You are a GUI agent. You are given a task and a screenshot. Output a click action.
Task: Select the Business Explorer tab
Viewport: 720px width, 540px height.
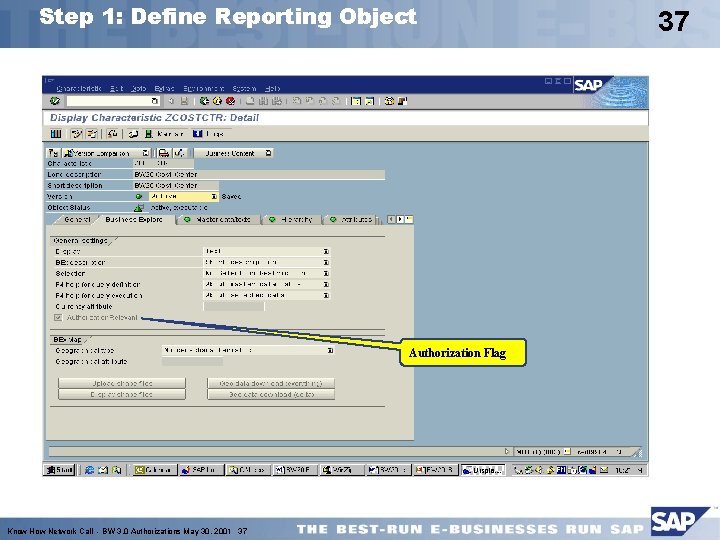pos(134,219)
